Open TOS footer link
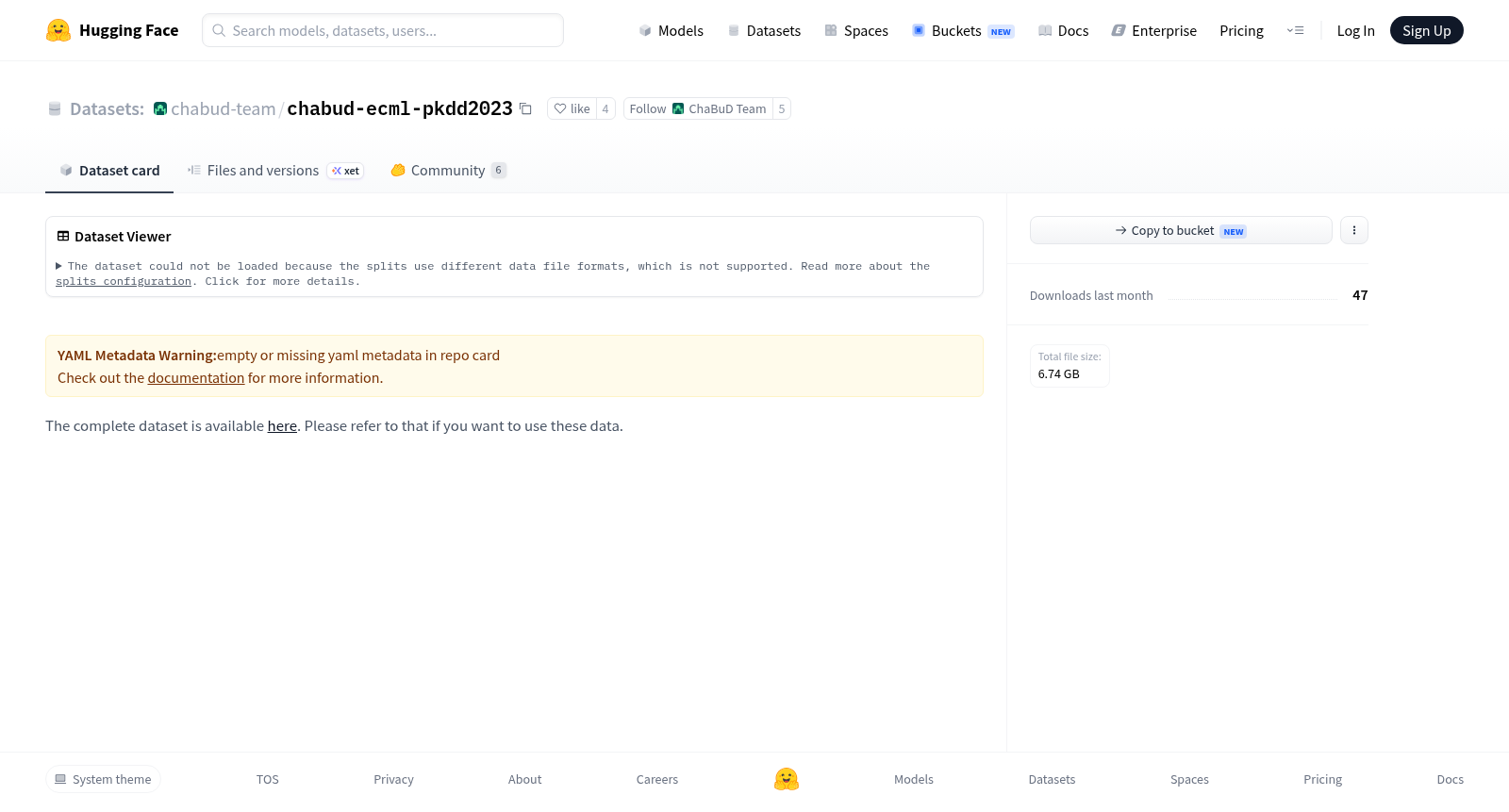Image resolution: width=1509 pixels, height=812 pixels. [x=268, y=779]
